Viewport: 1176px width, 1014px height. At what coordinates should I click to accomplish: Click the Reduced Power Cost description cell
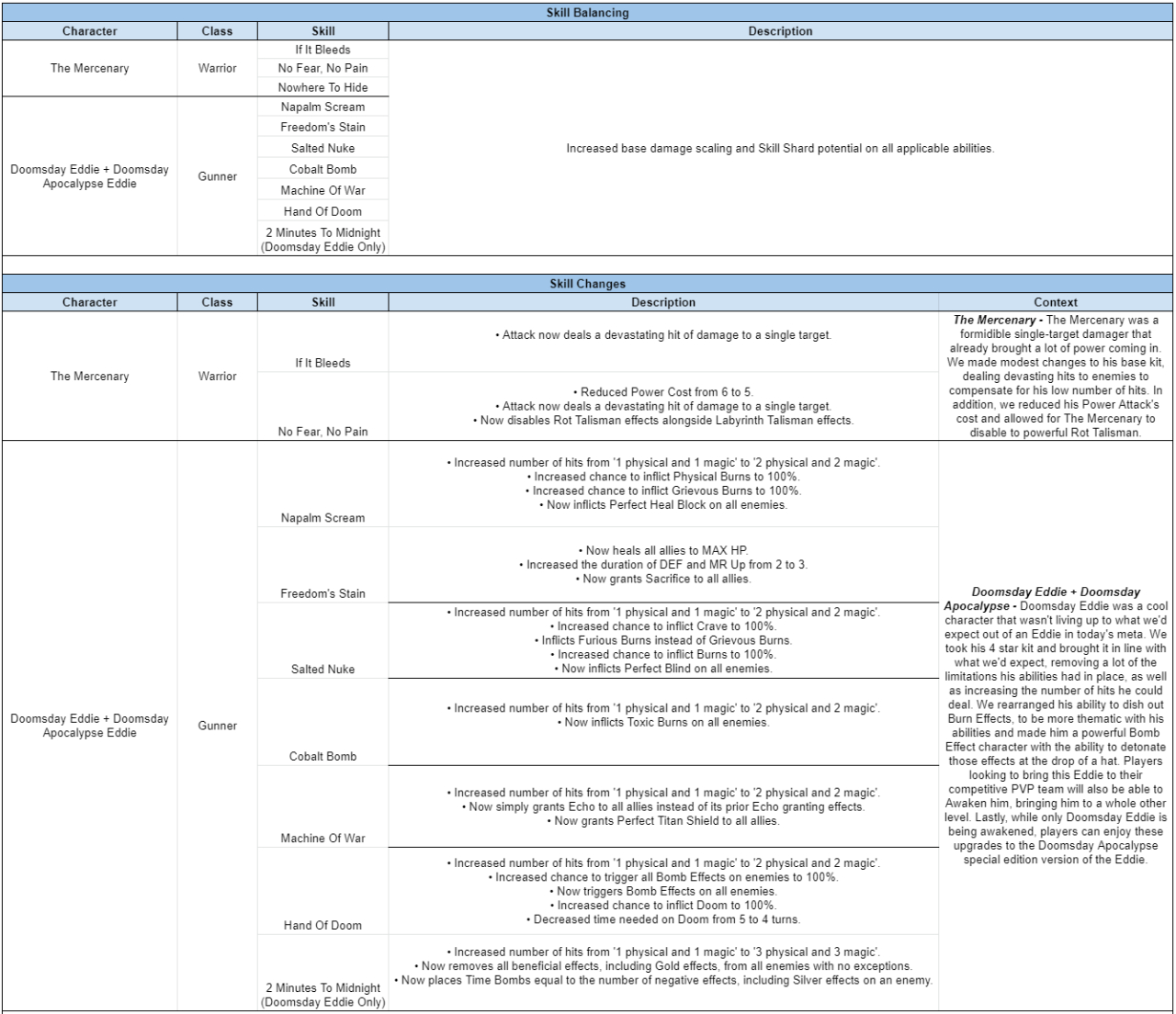[662, 406]
